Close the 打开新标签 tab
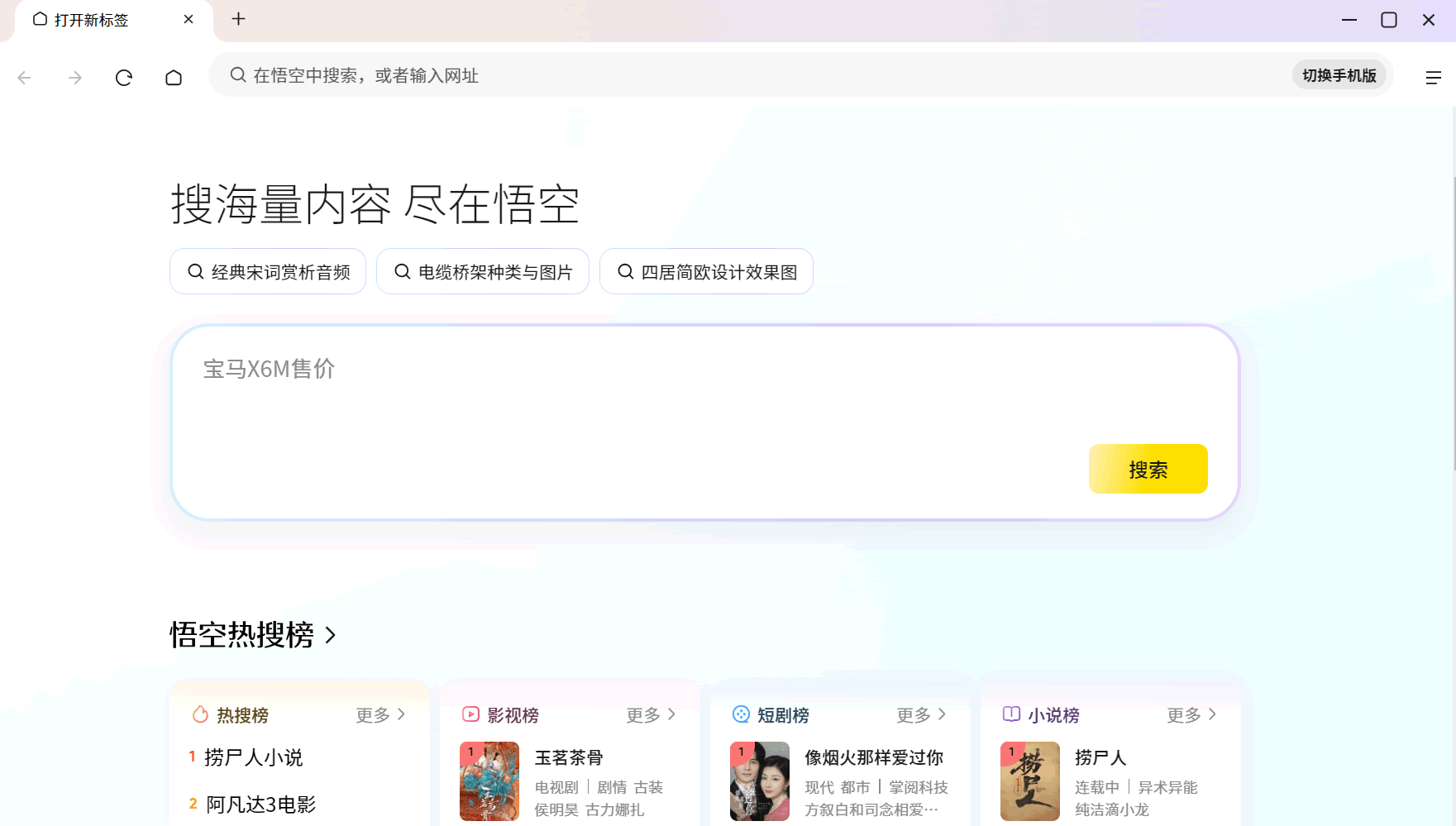This screenshot has height=826, width=1456. coord(189,19)
